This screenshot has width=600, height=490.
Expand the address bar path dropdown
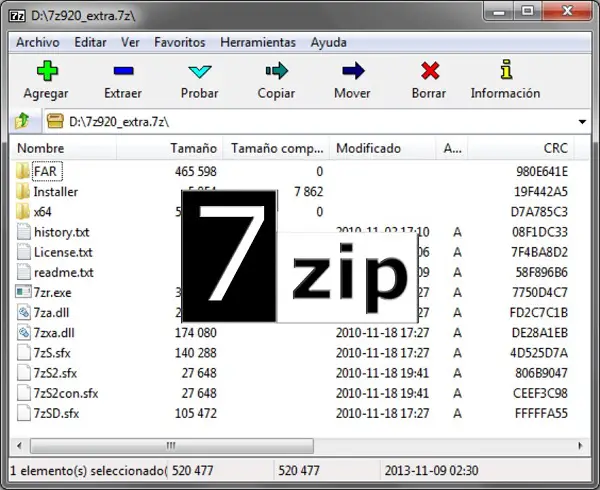582,122
